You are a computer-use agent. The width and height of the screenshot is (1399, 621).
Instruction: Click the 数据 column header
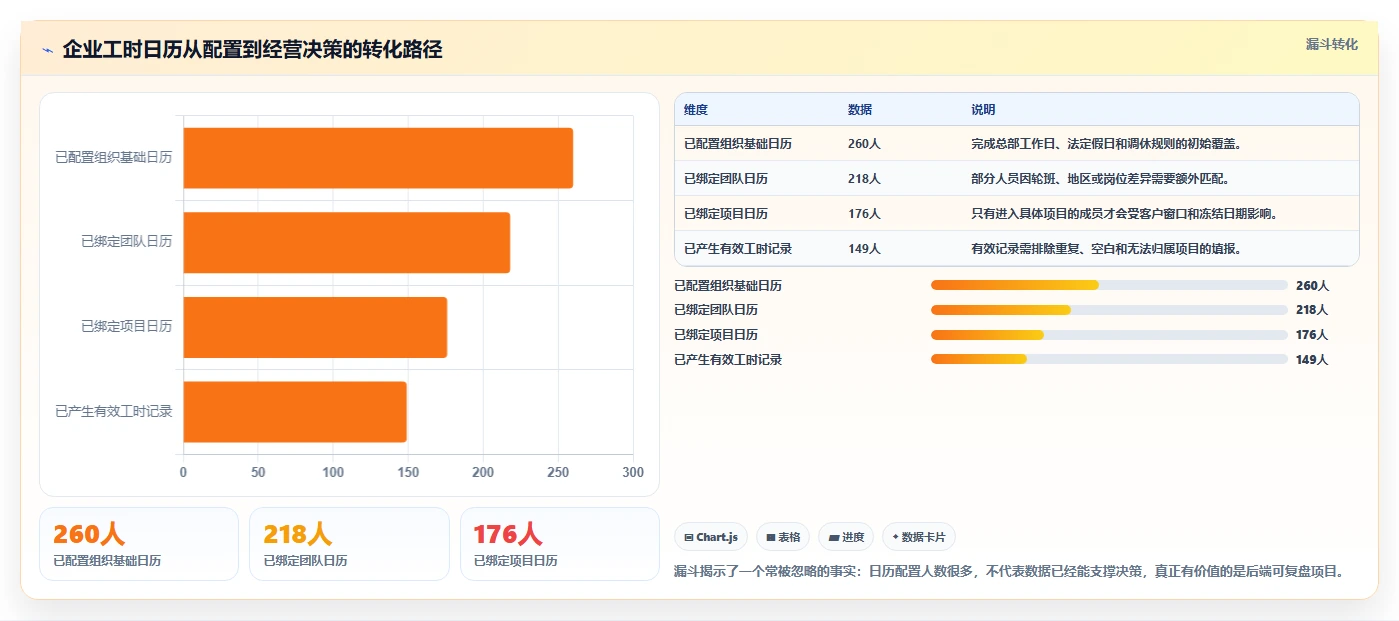tap(860, 110)
